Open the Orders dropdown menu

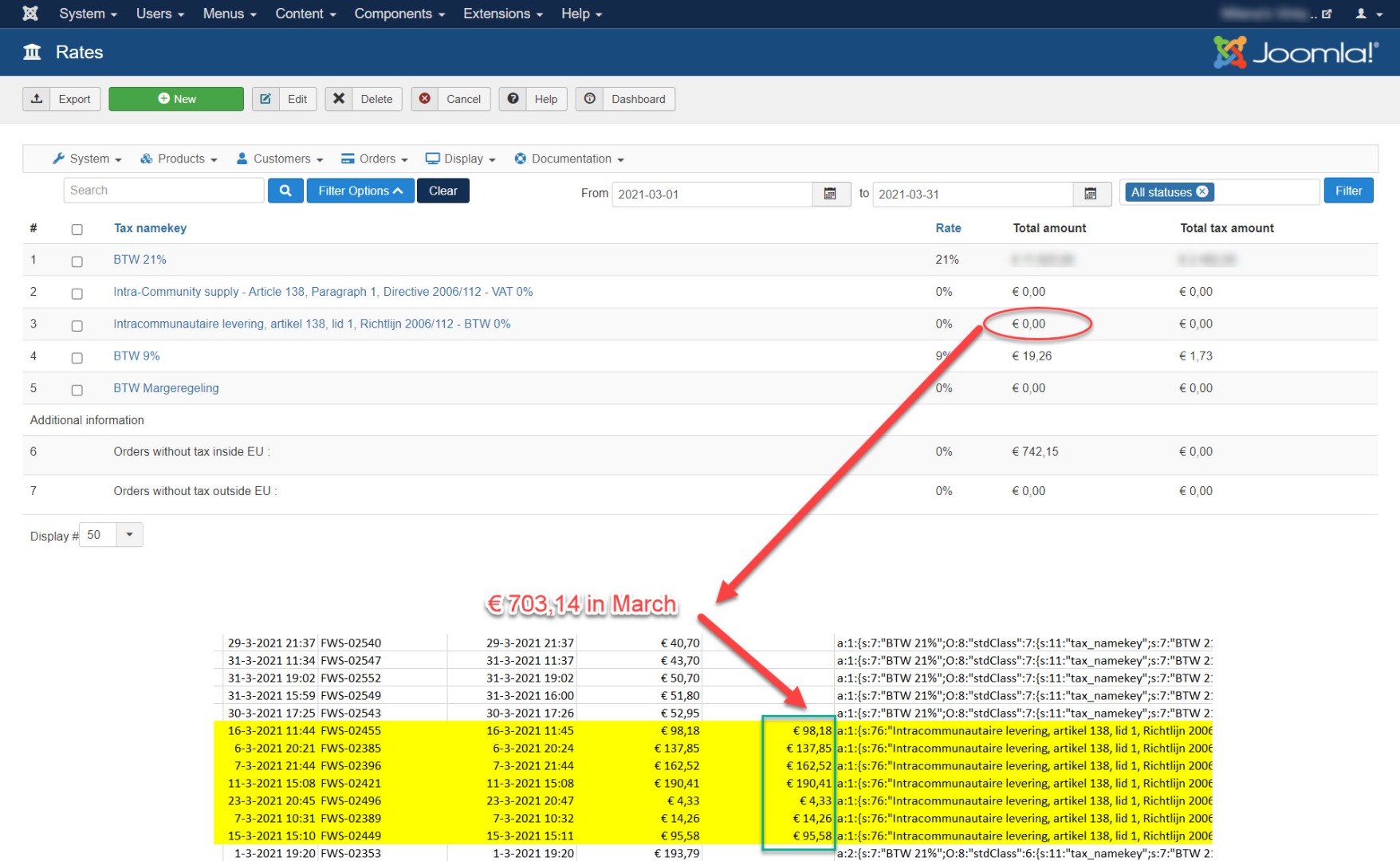(x=375, y=159)
